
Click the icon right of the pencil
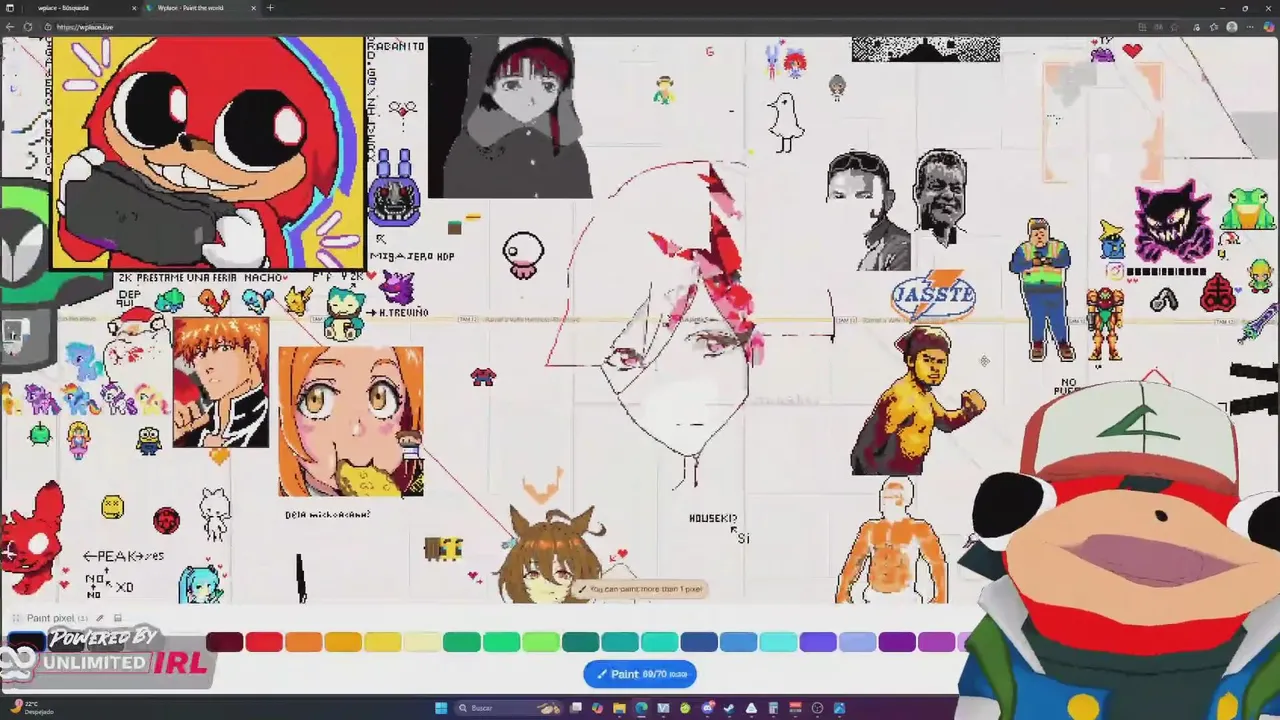click(117, 618)
